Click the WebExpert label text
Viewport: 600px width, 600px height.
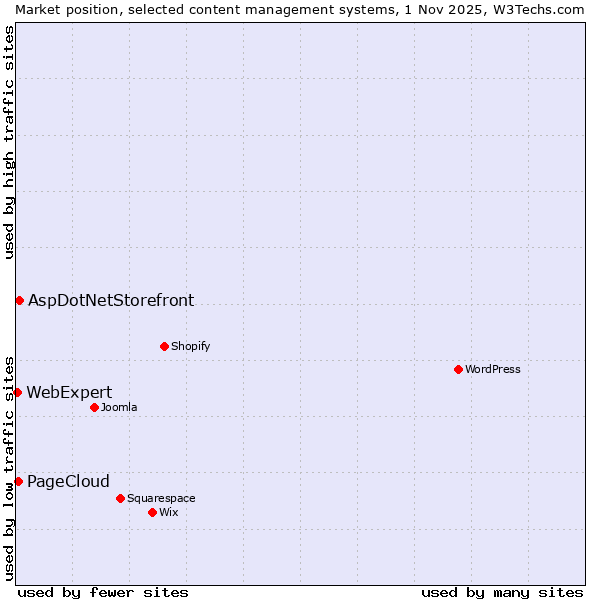69,392
